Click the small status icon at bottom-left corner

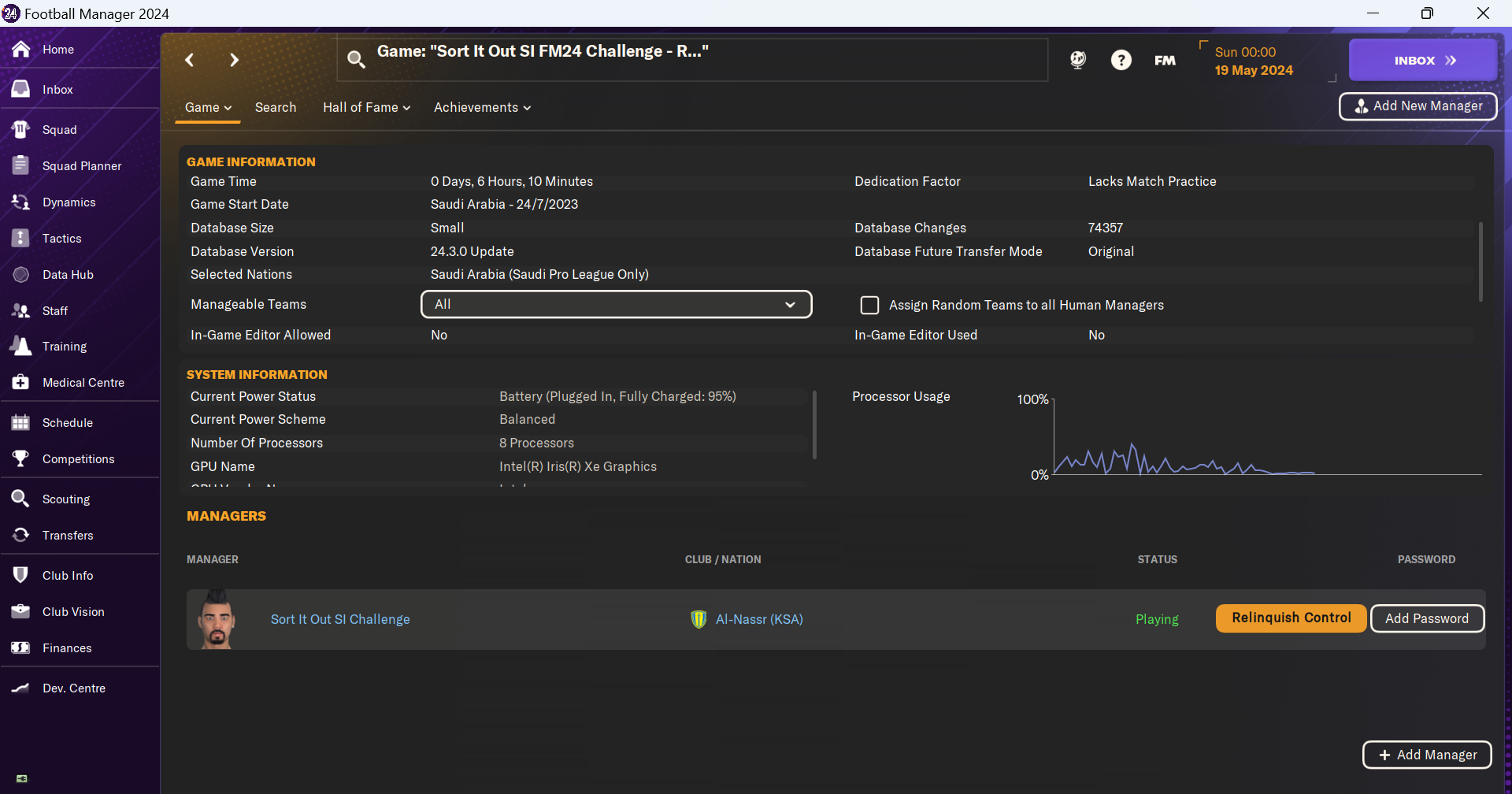pos(22,778)
